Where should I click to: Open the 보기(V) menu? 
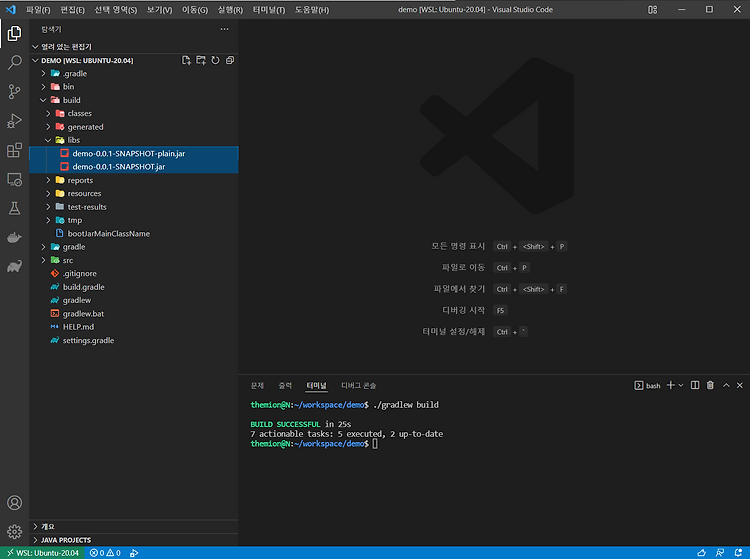pos(159,10)
